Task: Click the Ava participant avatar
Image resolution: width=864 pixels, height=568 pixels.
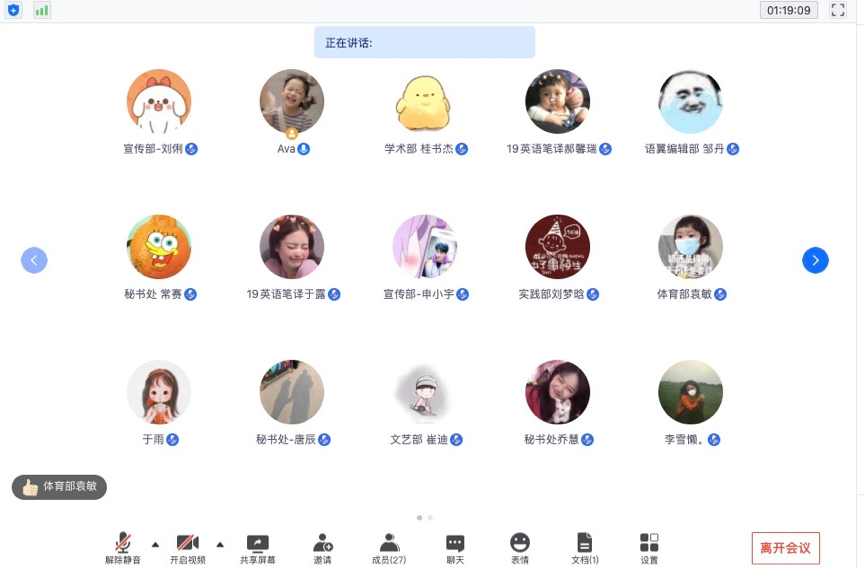Action: point(292,102)
